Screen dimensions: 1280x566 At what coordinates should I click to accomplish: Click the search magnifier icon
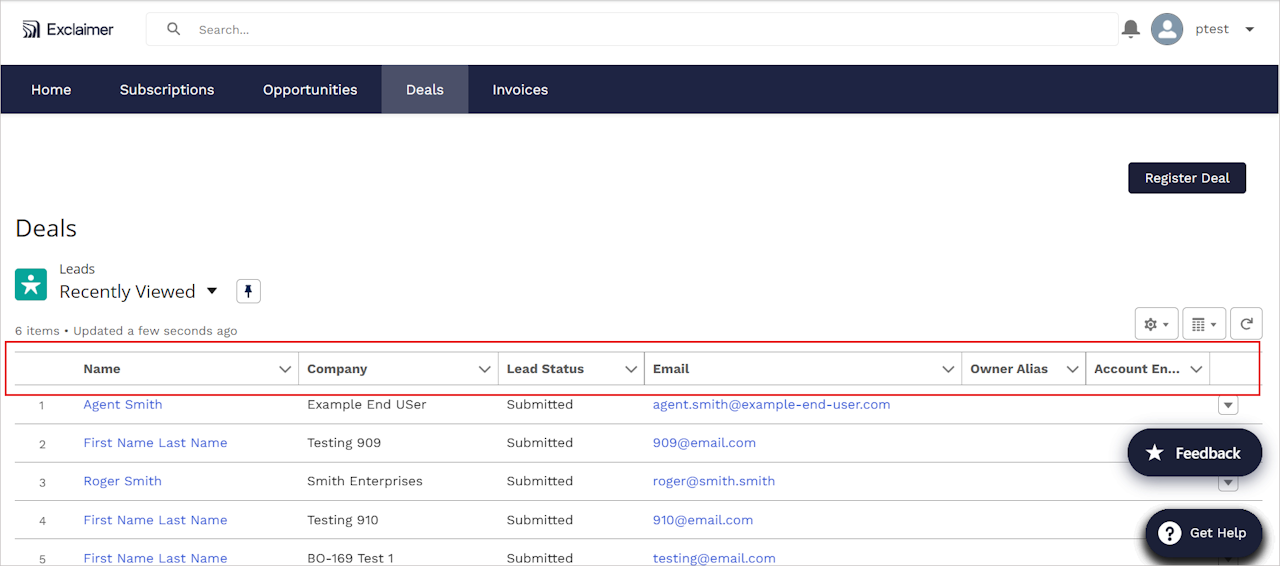(x=174, y=29)
